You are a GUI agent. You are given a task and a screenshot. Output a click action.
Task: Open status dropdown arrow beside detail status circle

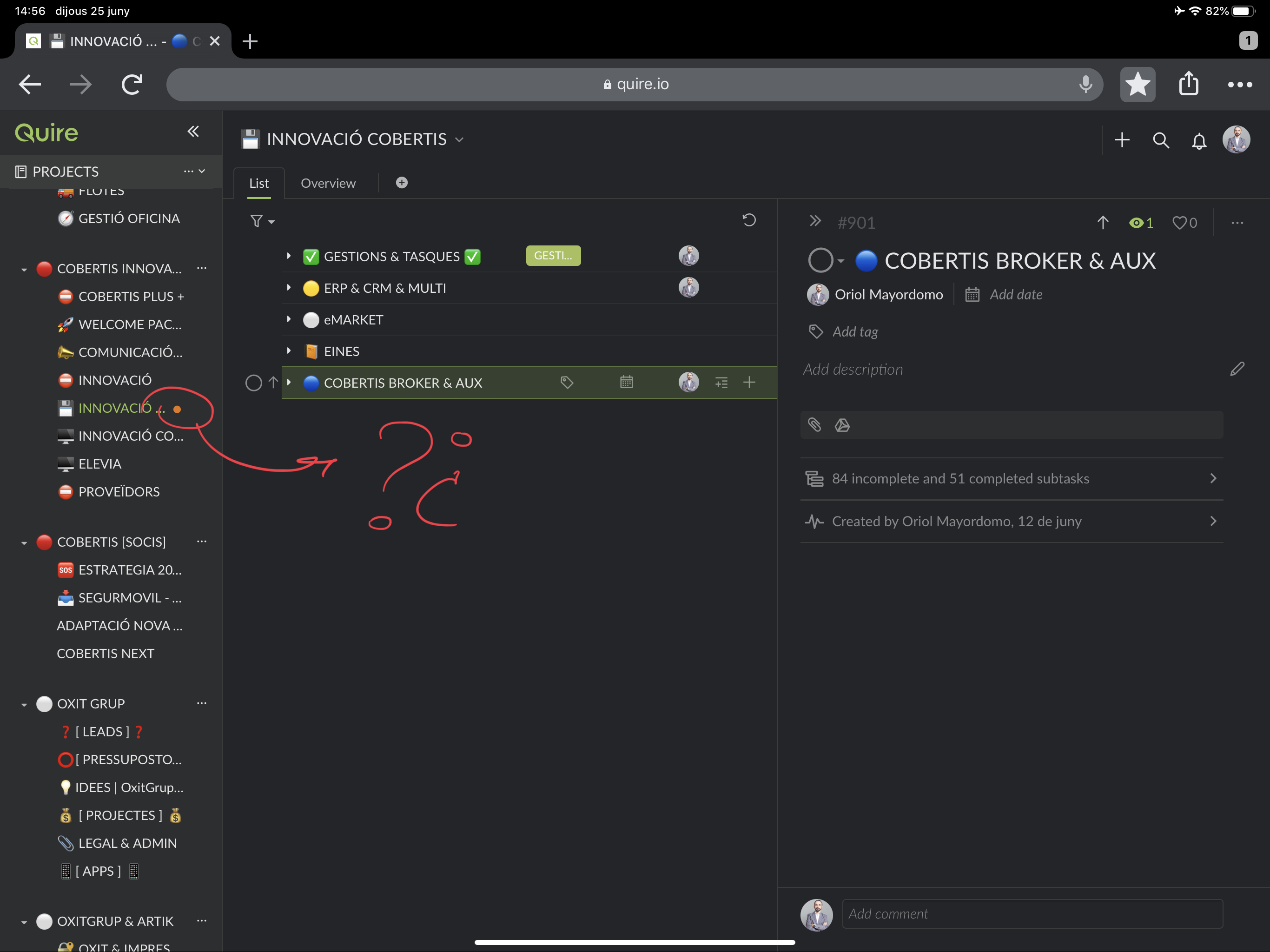pos(841,261)
